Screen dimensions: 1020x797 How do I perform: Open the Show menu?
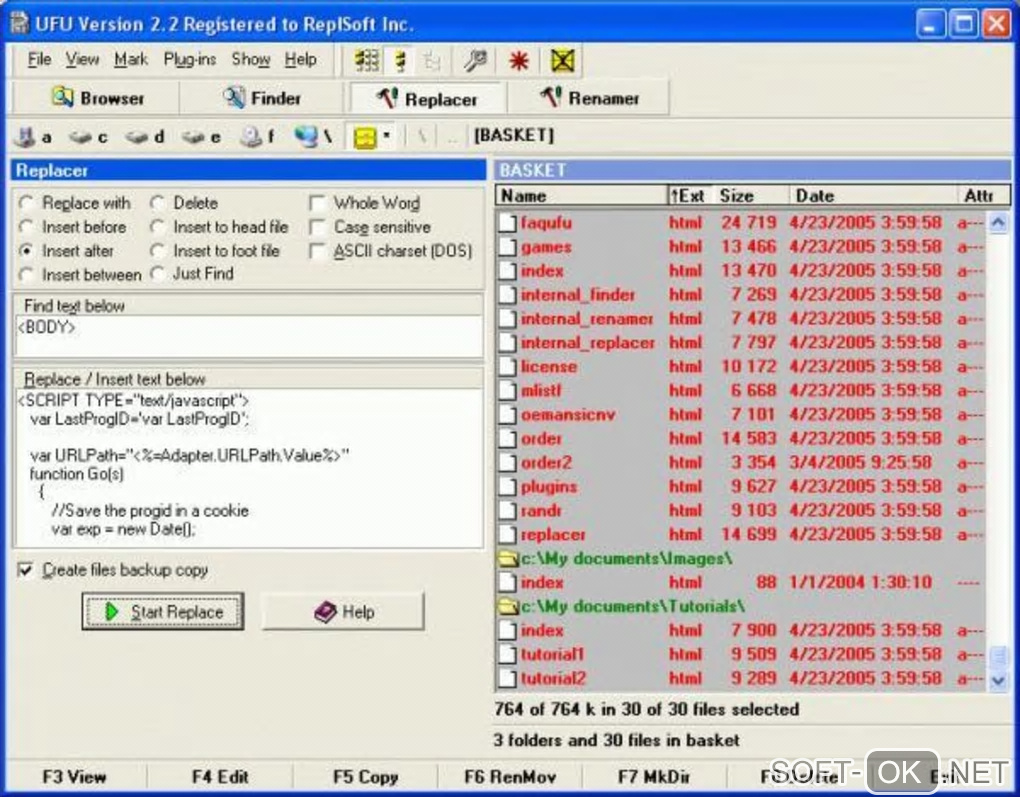click(250, 59)
